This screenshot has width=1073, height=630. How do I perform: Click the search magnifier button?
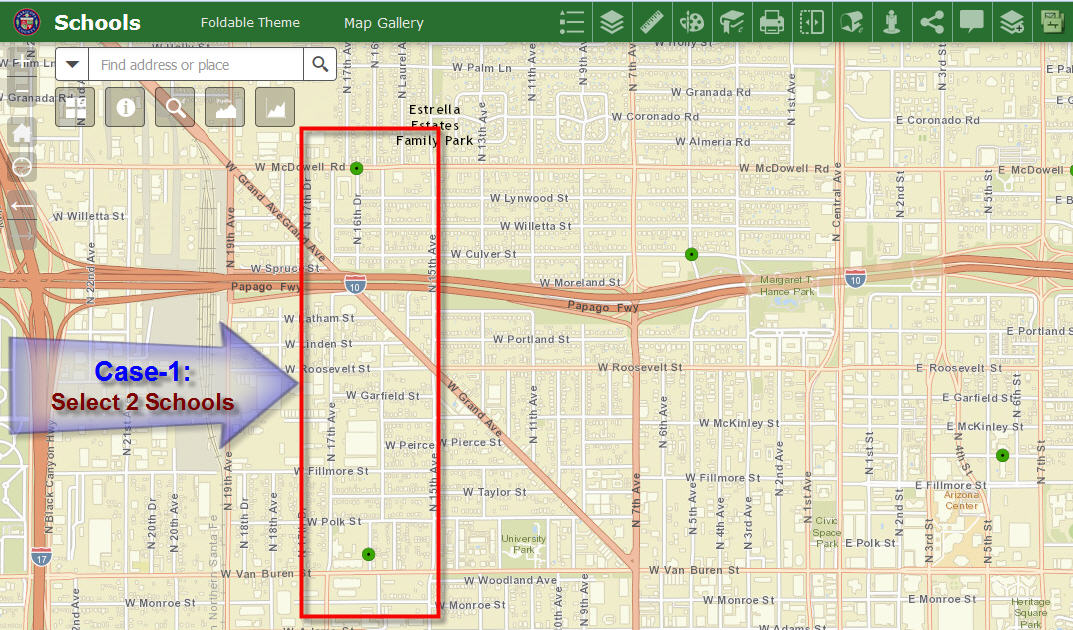pyautogui.click(x=320, y=64)
